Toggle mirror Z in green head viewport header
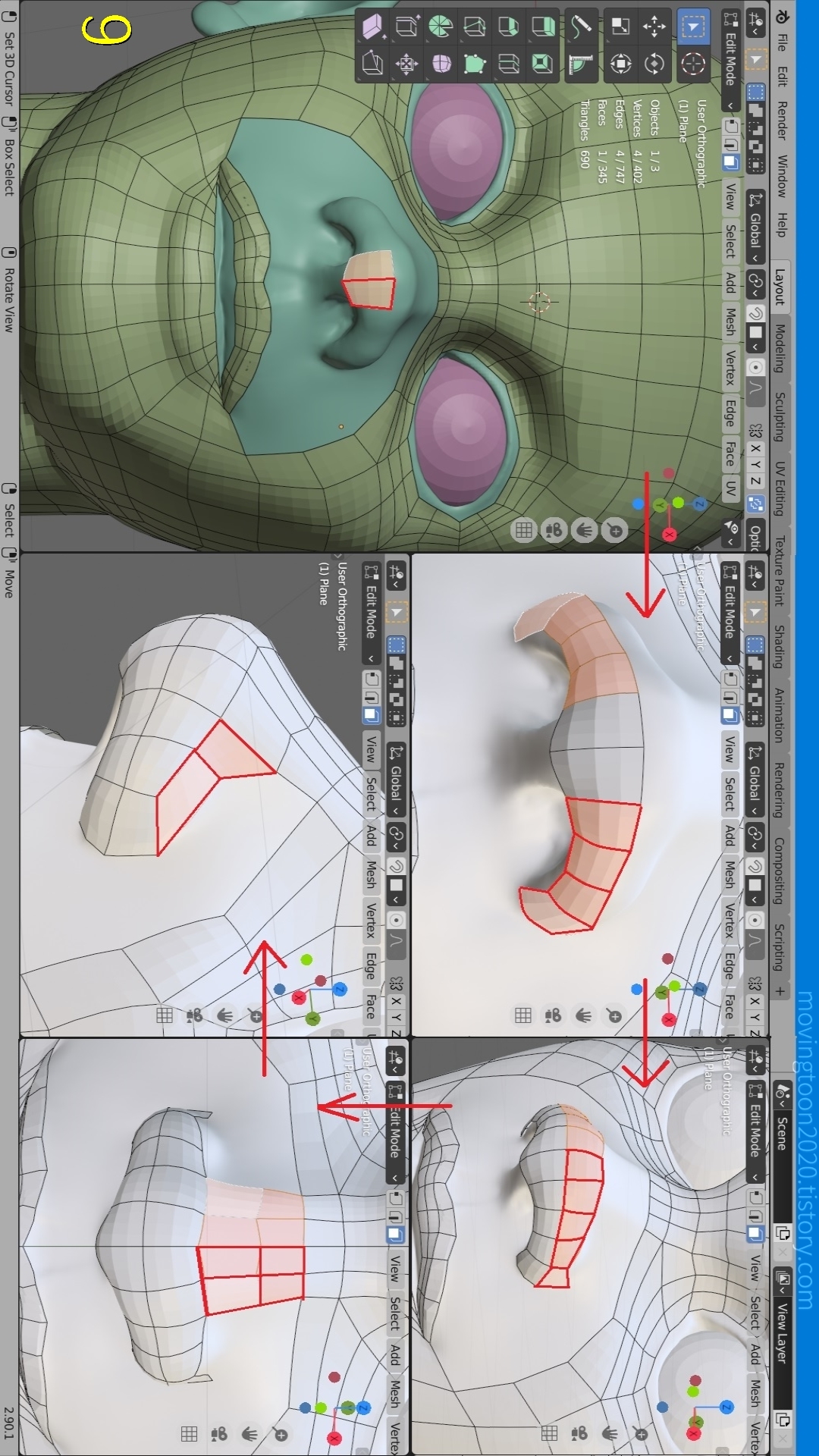 click(755, 481)
